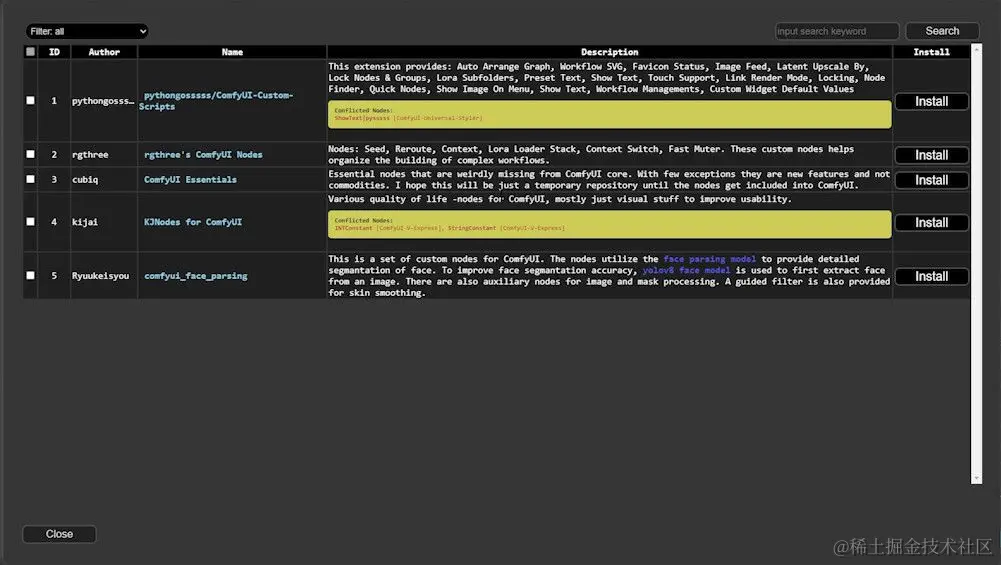Click the Close button
The height and width of the screenshot is (565, 1001).
coord(59,534)
